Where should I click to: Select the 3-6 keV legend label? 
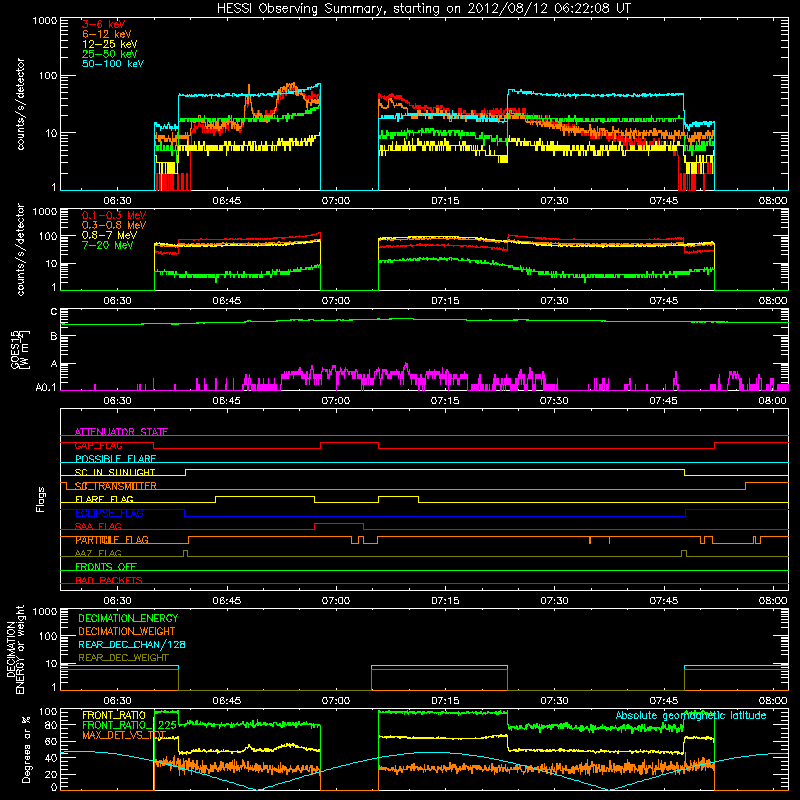103,24
